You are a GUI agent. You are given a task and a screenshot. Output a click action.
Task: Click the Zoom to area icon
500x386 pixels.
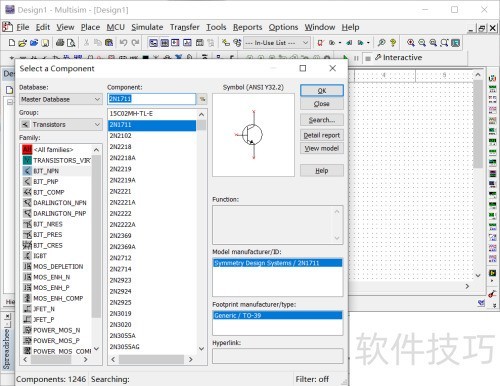click(x=433, y=43)
